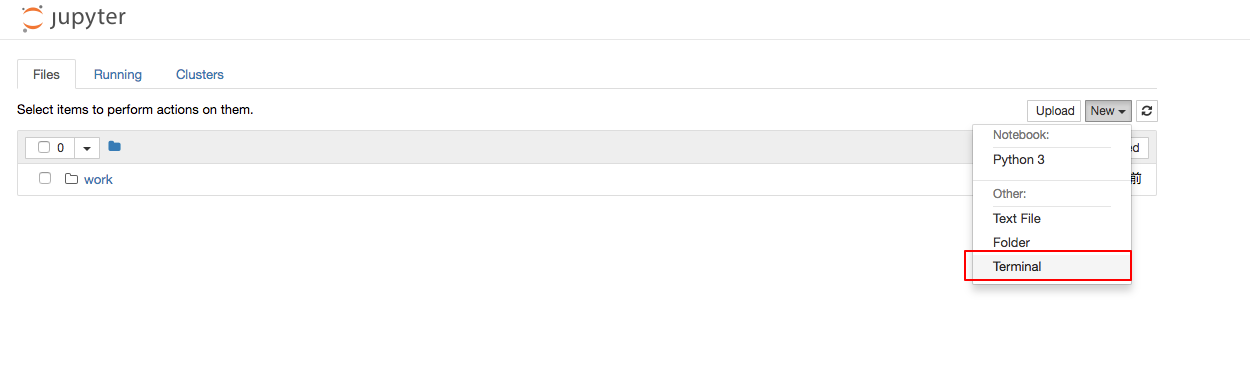
Task: Click the Jupyter logo
Action: [73, 18]
